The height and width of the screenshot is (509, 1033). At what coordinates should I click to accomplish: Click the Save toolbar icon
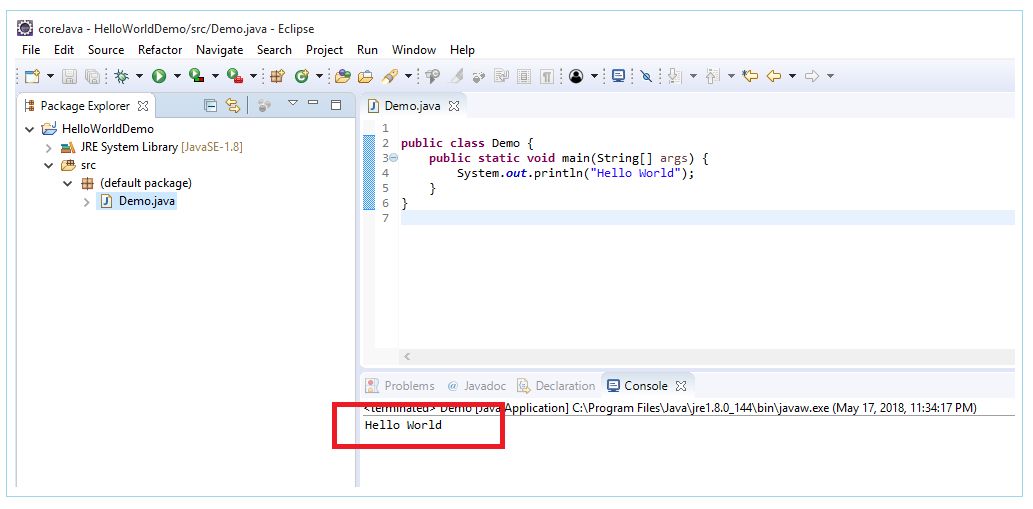69,76
